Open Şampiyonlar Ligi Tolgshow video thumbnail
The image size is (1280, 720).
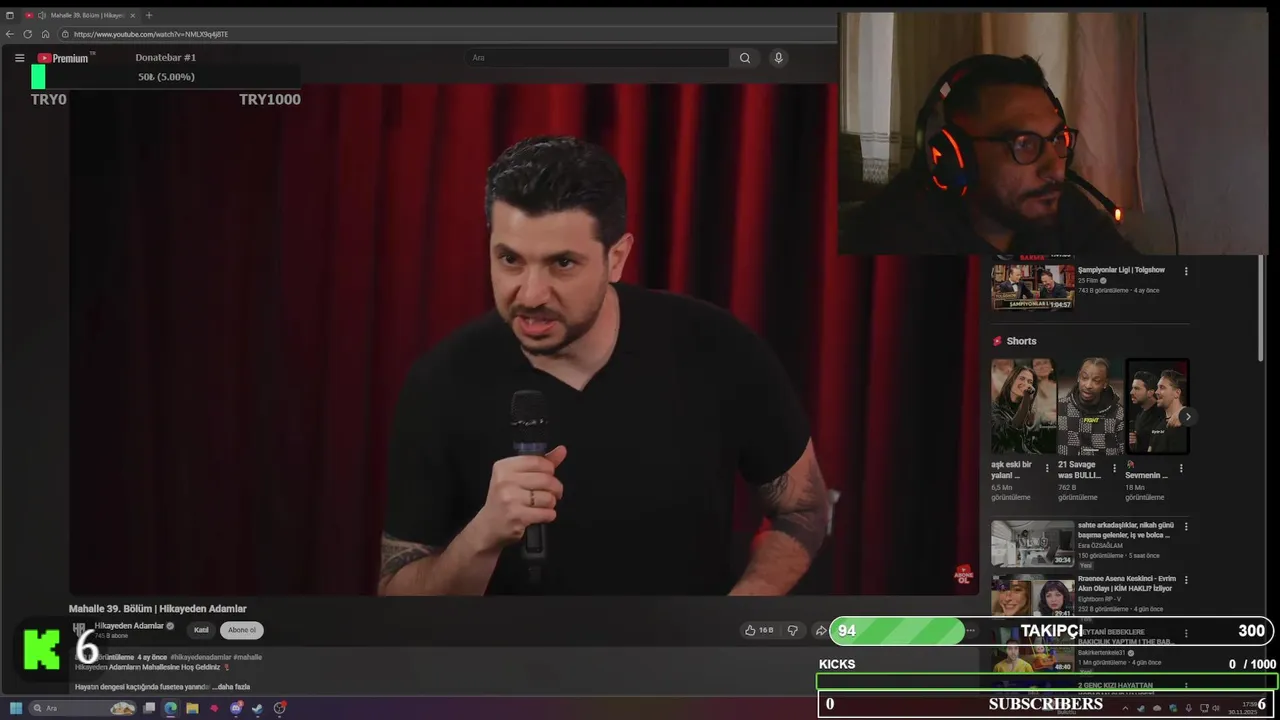tap(1032, 286)
